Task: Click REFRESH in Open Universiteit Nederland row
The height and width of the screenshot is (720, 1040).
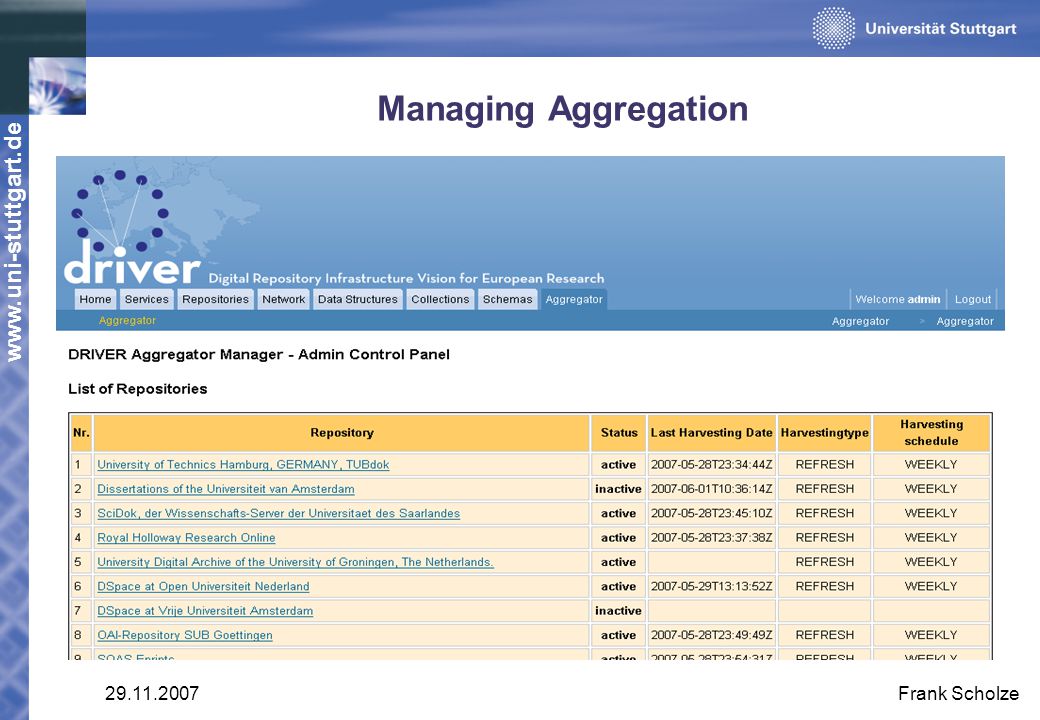Action: tap(824, 587)
